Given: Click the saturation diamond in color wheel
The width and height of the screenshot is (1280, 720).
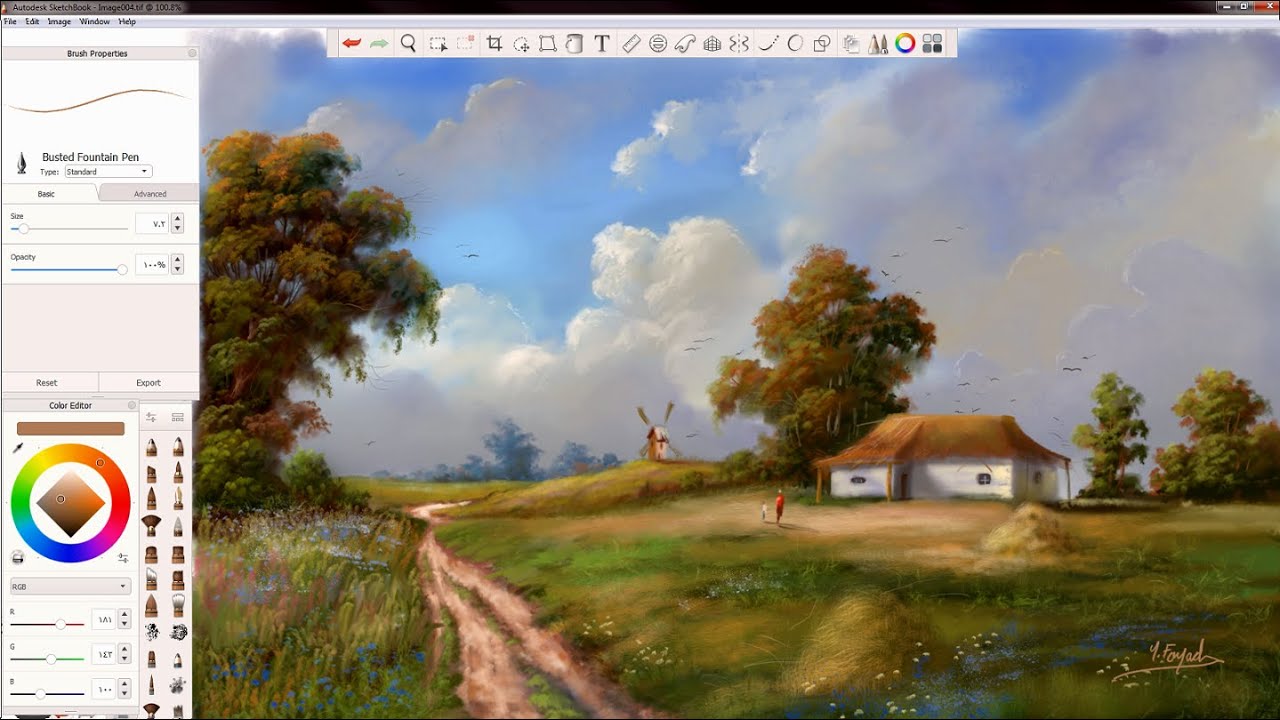Looking at the screenshot, I should click(x=70, y=503).
